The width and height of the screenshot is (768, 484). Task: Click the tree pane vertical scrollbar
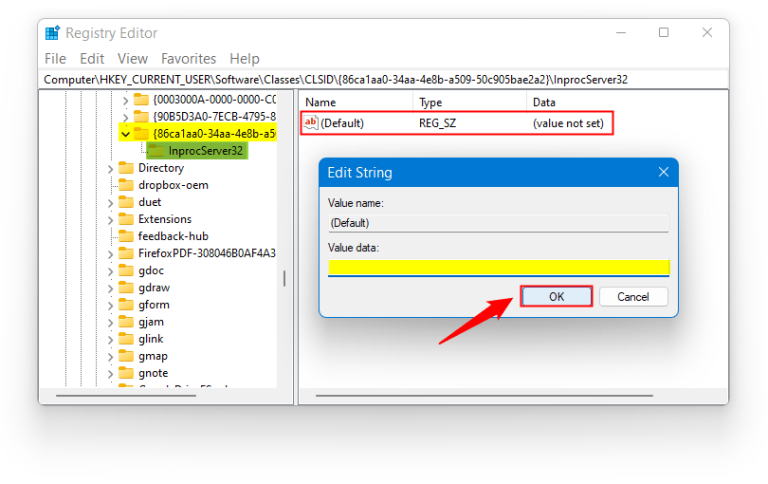[285, 278]
